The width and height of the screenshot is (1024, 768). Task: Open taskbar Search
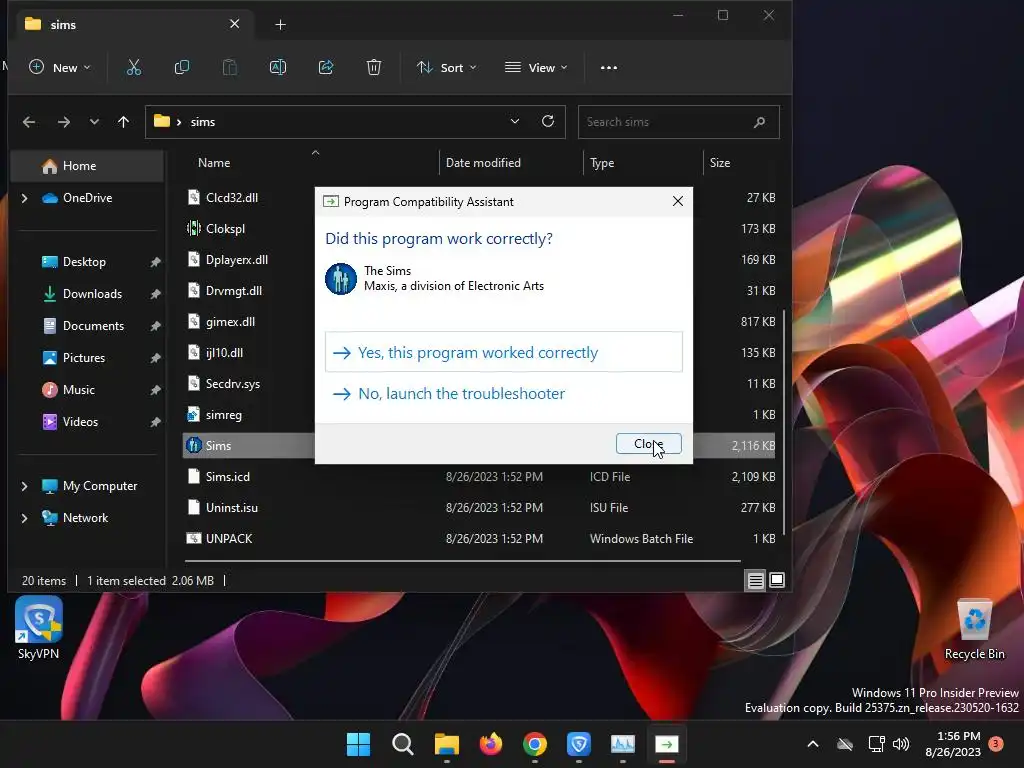(402, 744)
